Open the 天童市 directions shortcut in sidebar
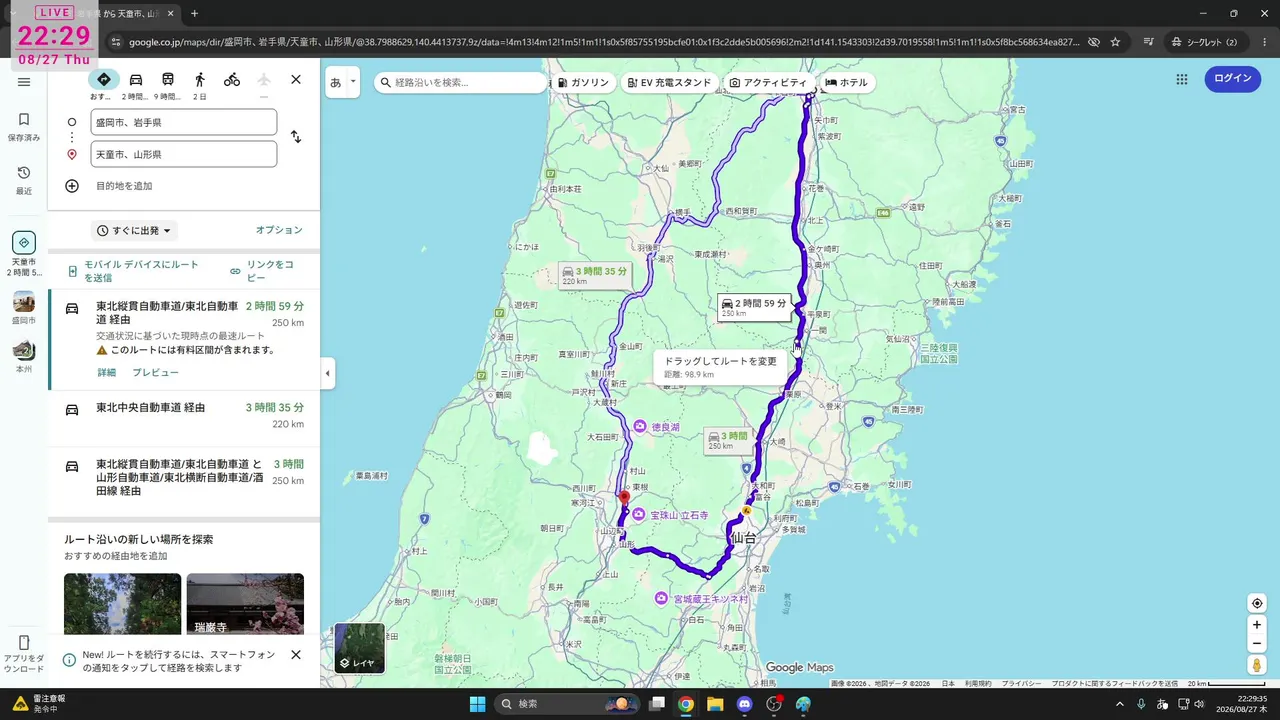Viewport: 1280px width, 720px height. point(24,254)
